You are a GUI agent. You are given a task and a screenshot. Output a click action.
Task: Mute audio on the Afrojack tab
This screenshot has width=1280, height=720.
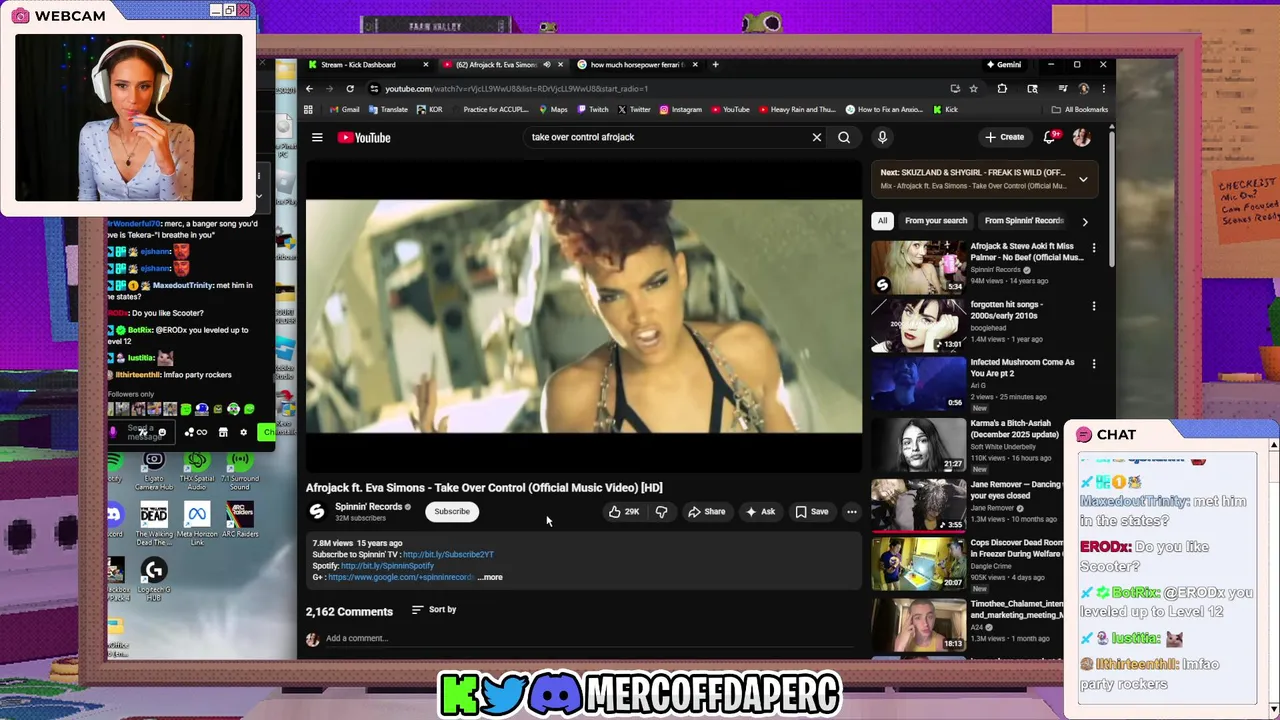(x=546, y=65)
